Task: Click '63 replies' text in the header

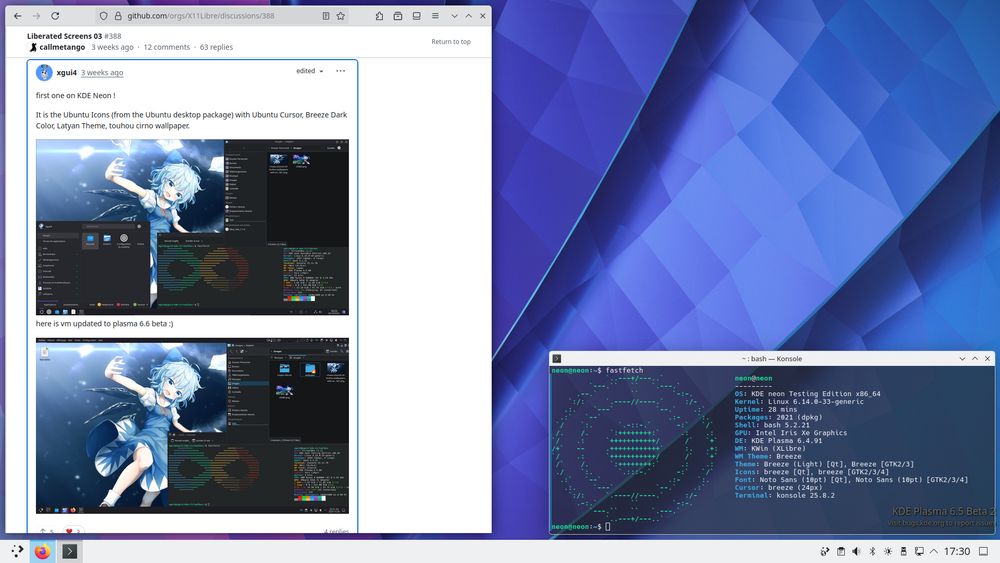Action: point(216,47)
